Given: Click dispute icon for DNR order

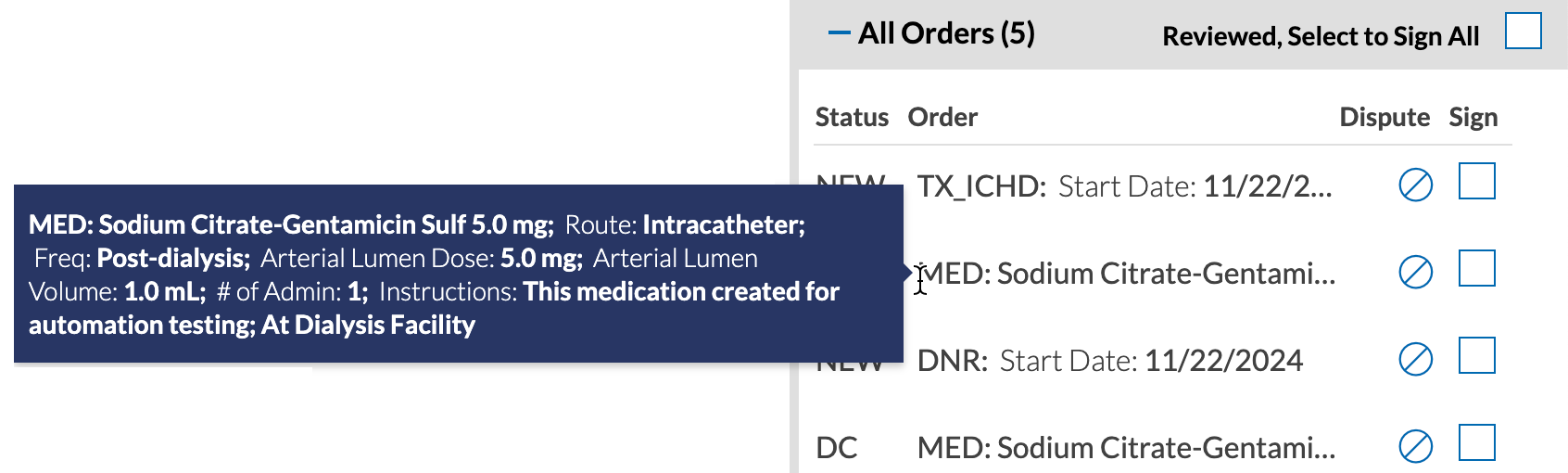Looking at the screenshot, I should click(x=1415, y=359).
